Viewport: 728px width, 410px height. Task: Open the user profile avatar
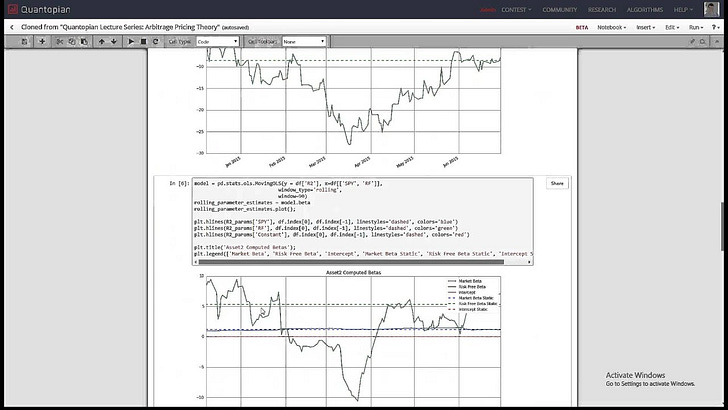coord(711,9)
